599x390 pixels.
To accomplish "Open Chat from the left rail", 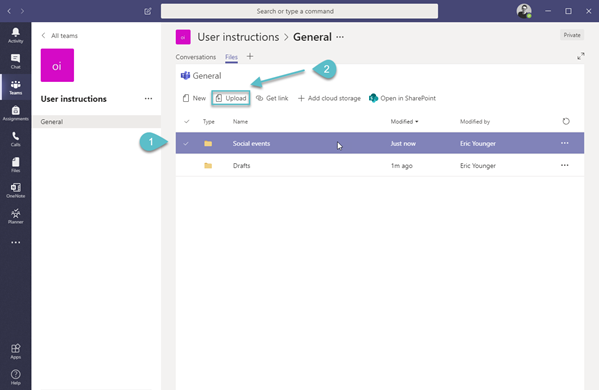I will tap(15, 61).
